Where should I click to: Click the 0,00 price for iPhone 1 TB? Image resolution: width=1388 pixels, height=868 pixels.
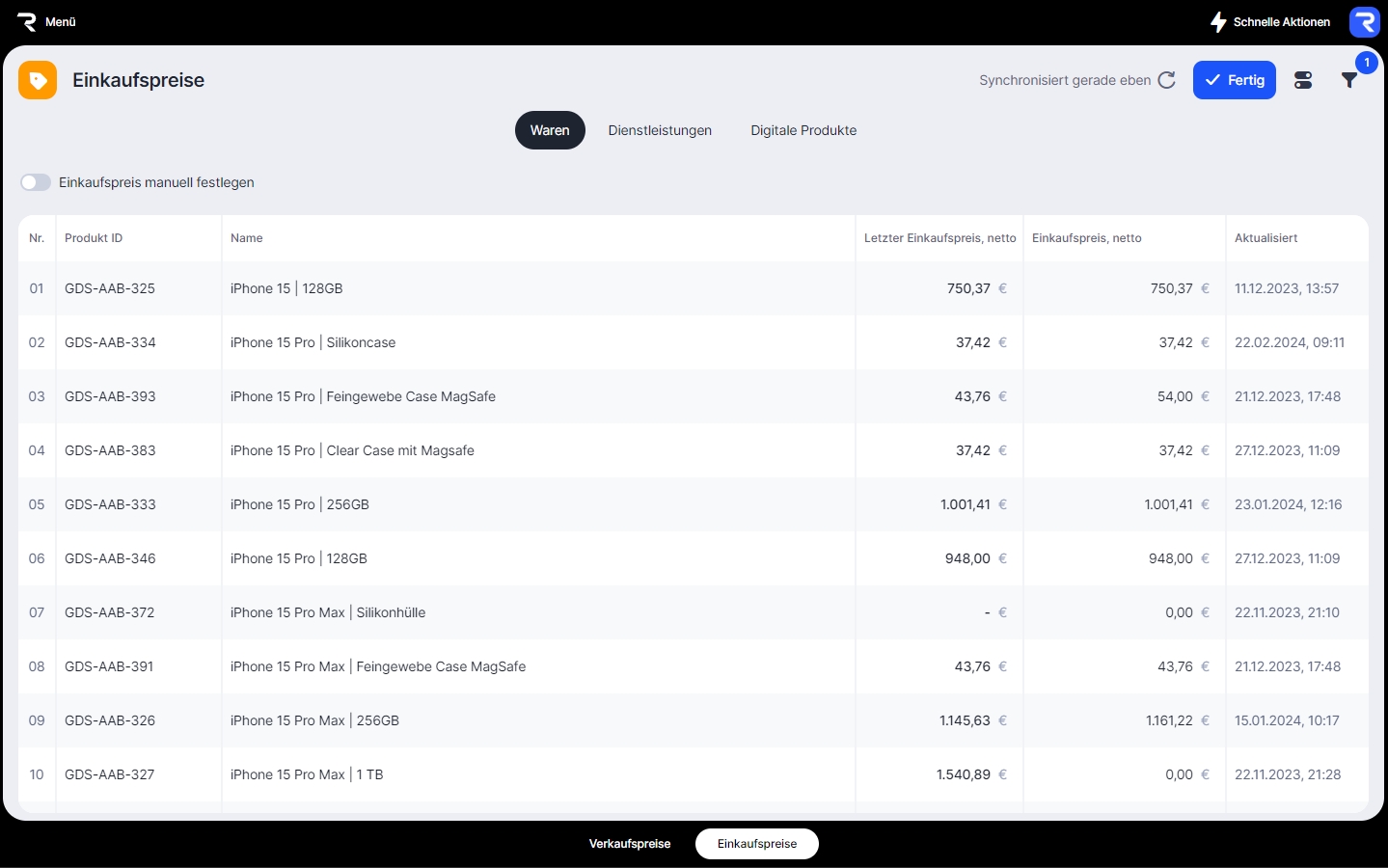click(x=1179, y=774)
